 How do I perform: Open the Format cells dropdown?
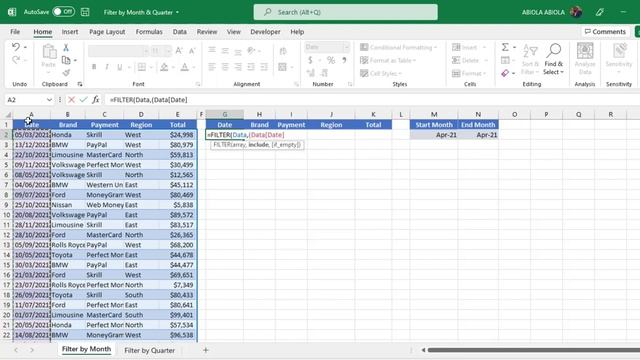click(x=469, y=73)
